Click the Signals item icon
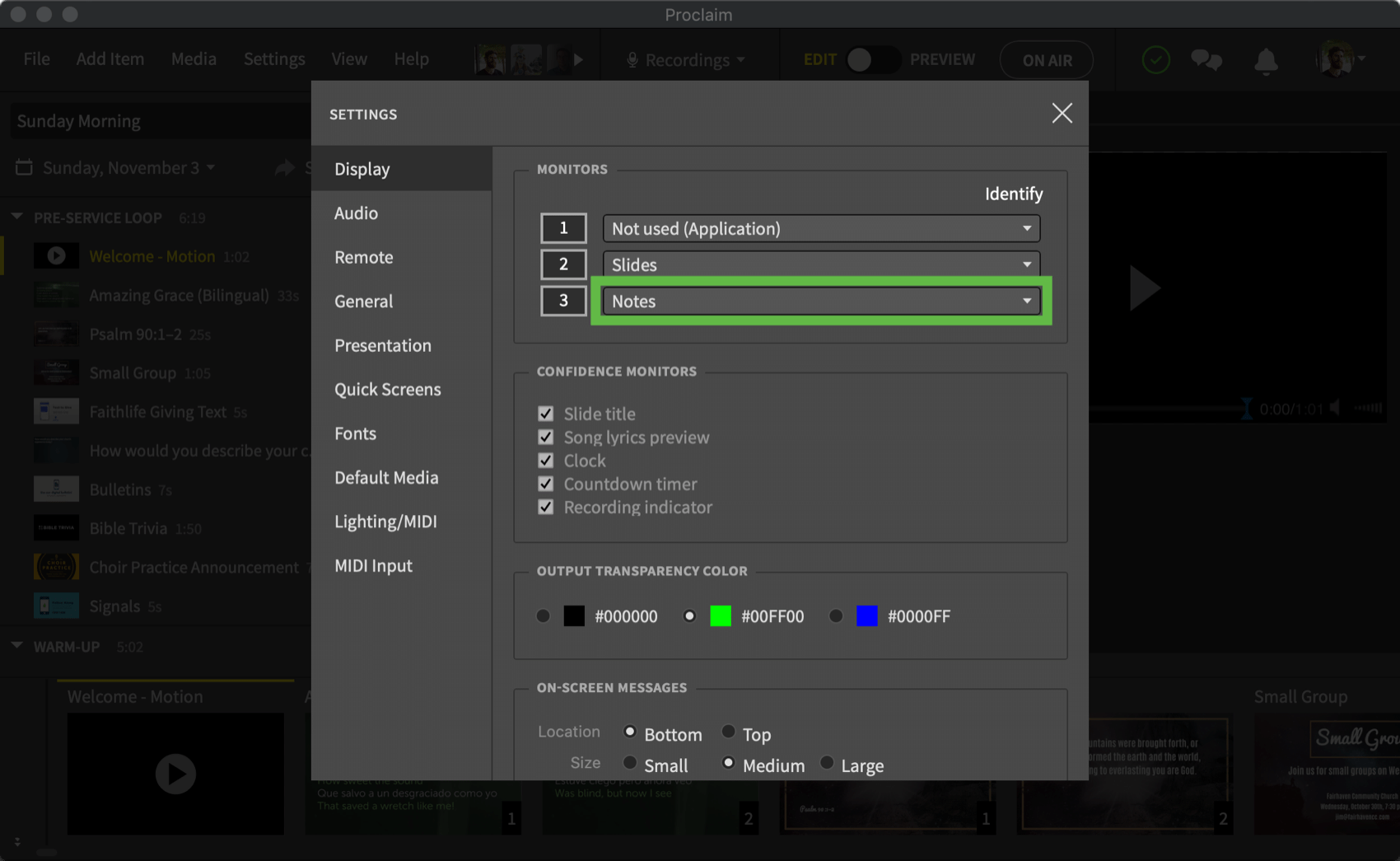1400x861 pixels. click(x=56, y=606)
